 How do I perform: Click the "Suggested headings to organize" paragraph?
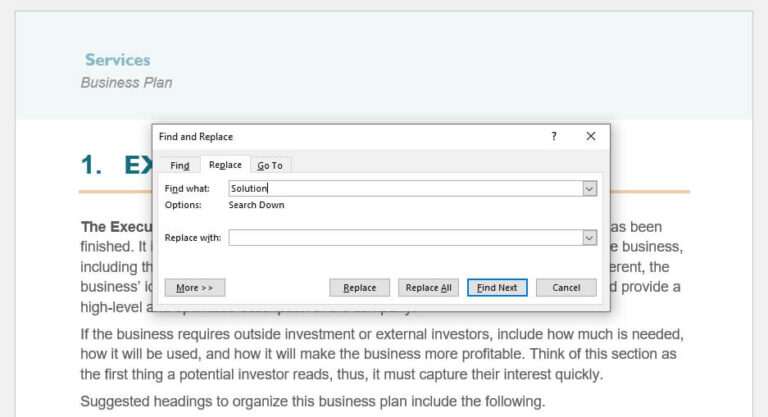coord(312,402)
